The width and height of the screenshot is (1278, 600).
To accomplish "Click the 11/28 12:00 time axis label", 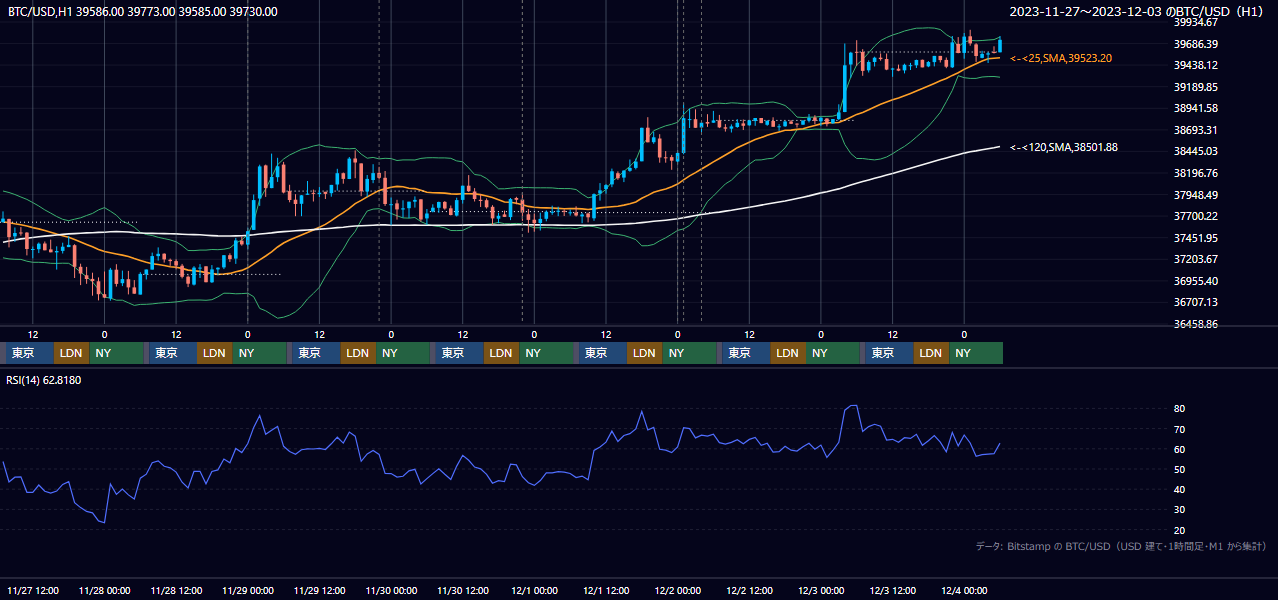I will [176, 591].
